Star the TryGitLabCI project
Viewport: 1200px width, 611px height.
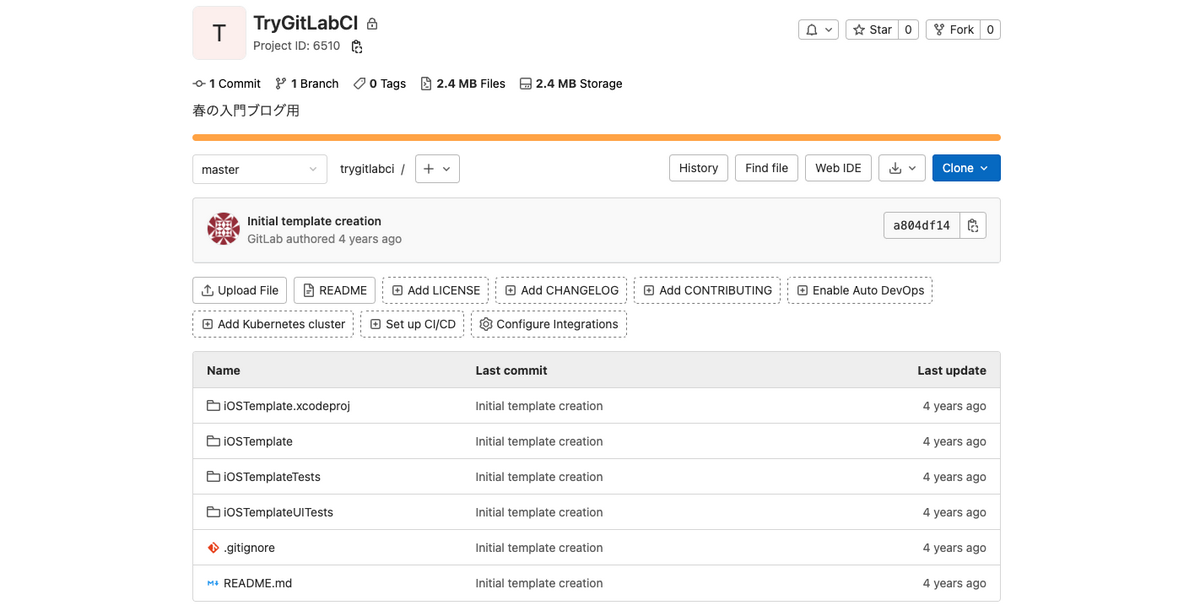click(x=872, y=30)
